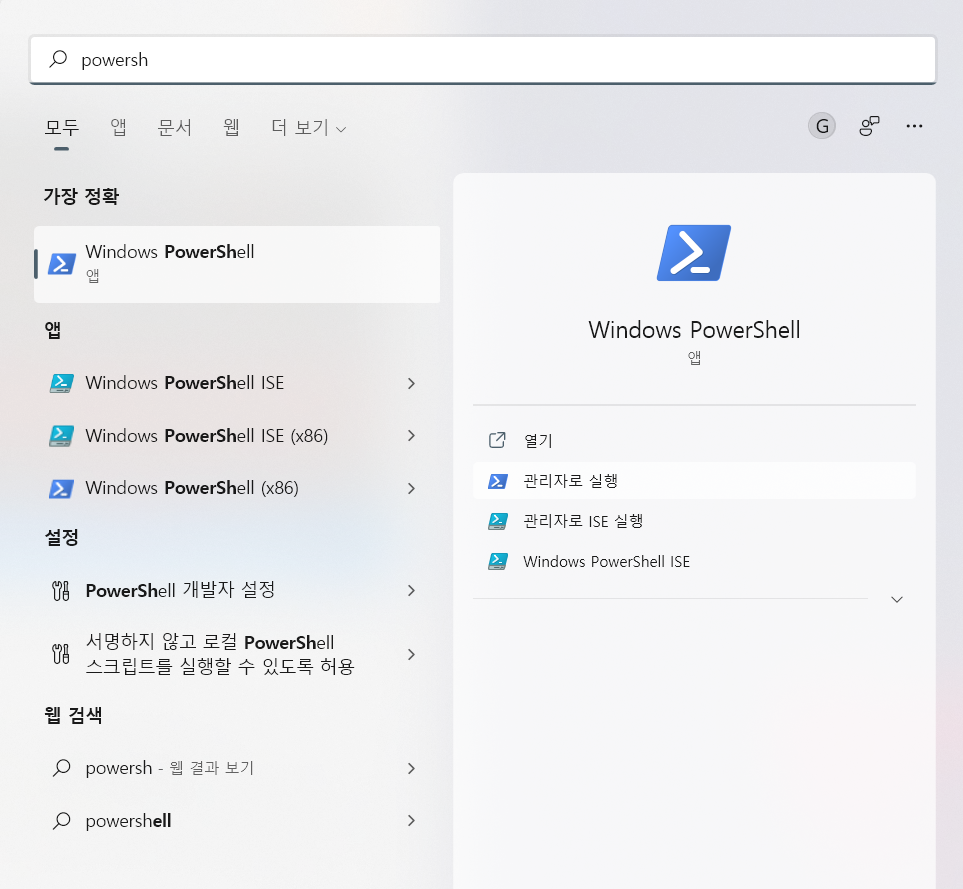
Task: Click Windows PowerShell ISE (x86) icon
Action: pyautogui.click(x=61, y=436)
